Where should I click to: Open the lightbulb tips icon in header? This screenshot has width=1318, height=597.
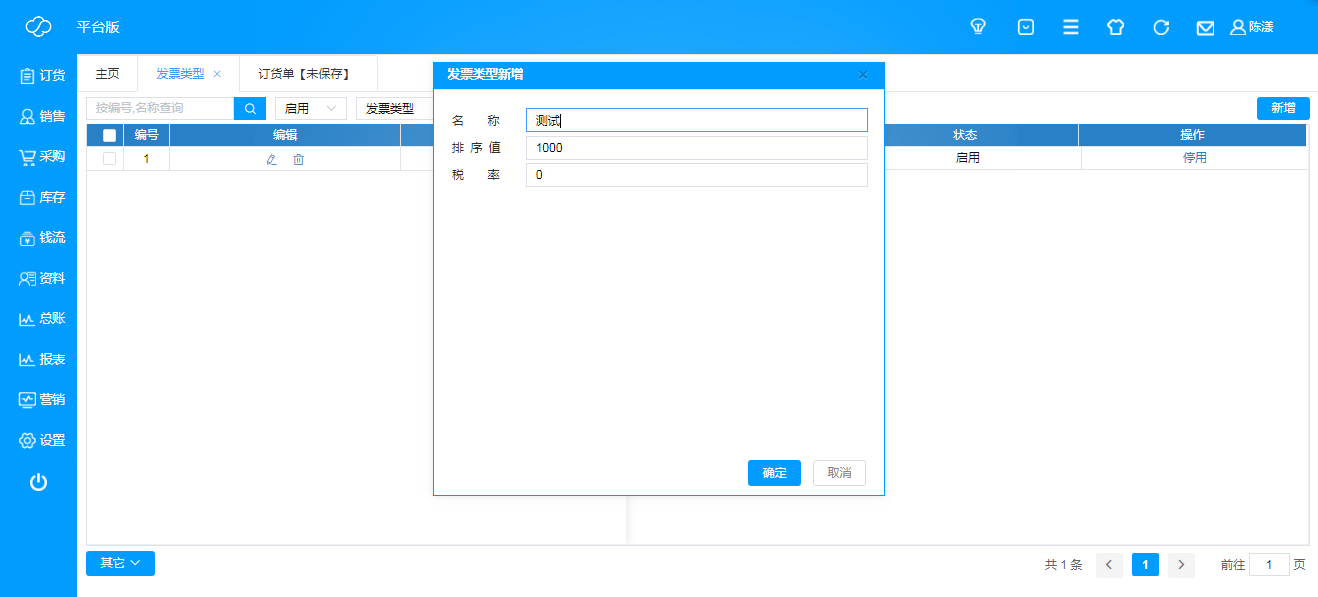click(x=979, y=27)
